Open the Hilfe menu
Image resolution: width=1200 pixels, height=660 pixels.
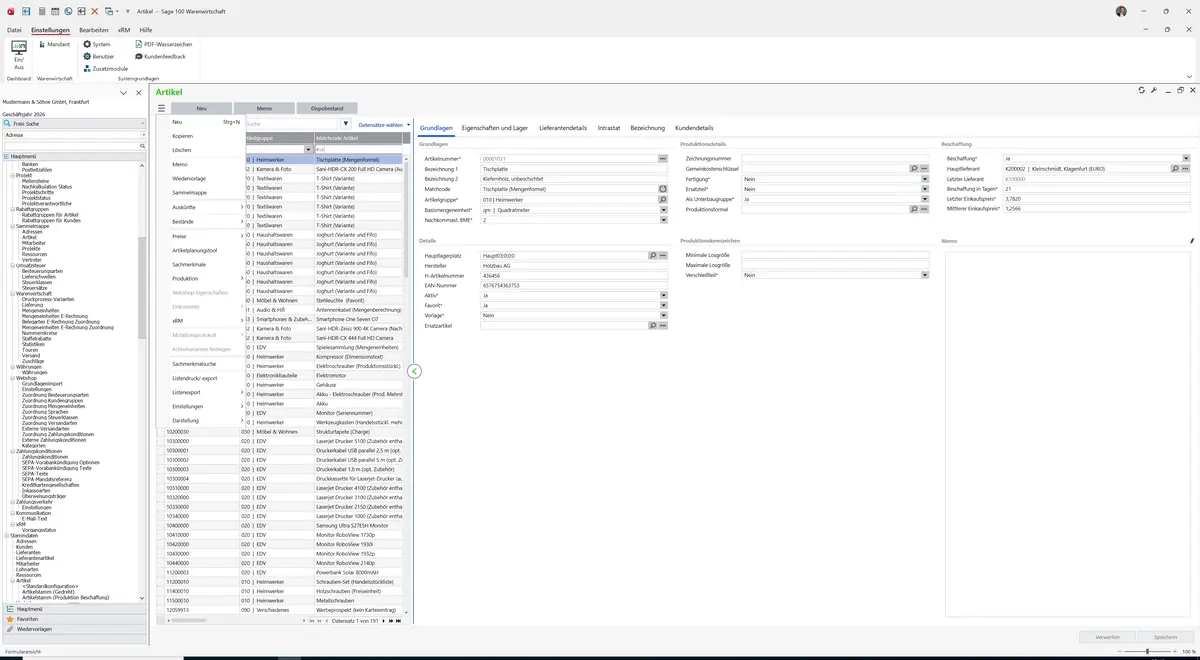pyautogui.click(x=146, y=30)
